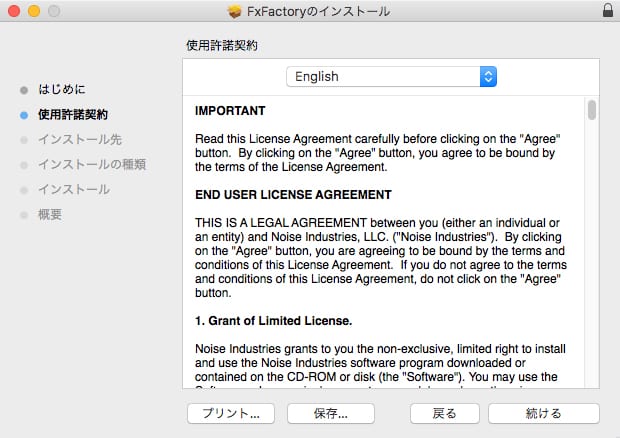Click the license text scrollbar thumb
620x438 pixels.
[x=592, y=110]
